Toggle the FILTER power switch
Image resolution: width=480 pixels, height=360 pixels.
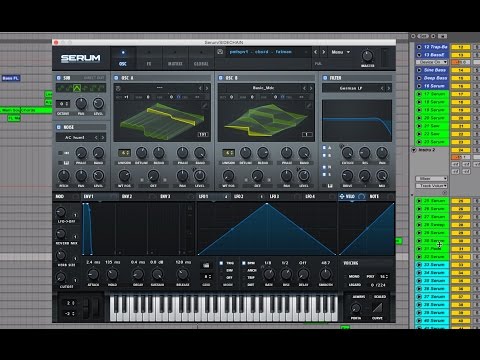(x=325, y=78)
